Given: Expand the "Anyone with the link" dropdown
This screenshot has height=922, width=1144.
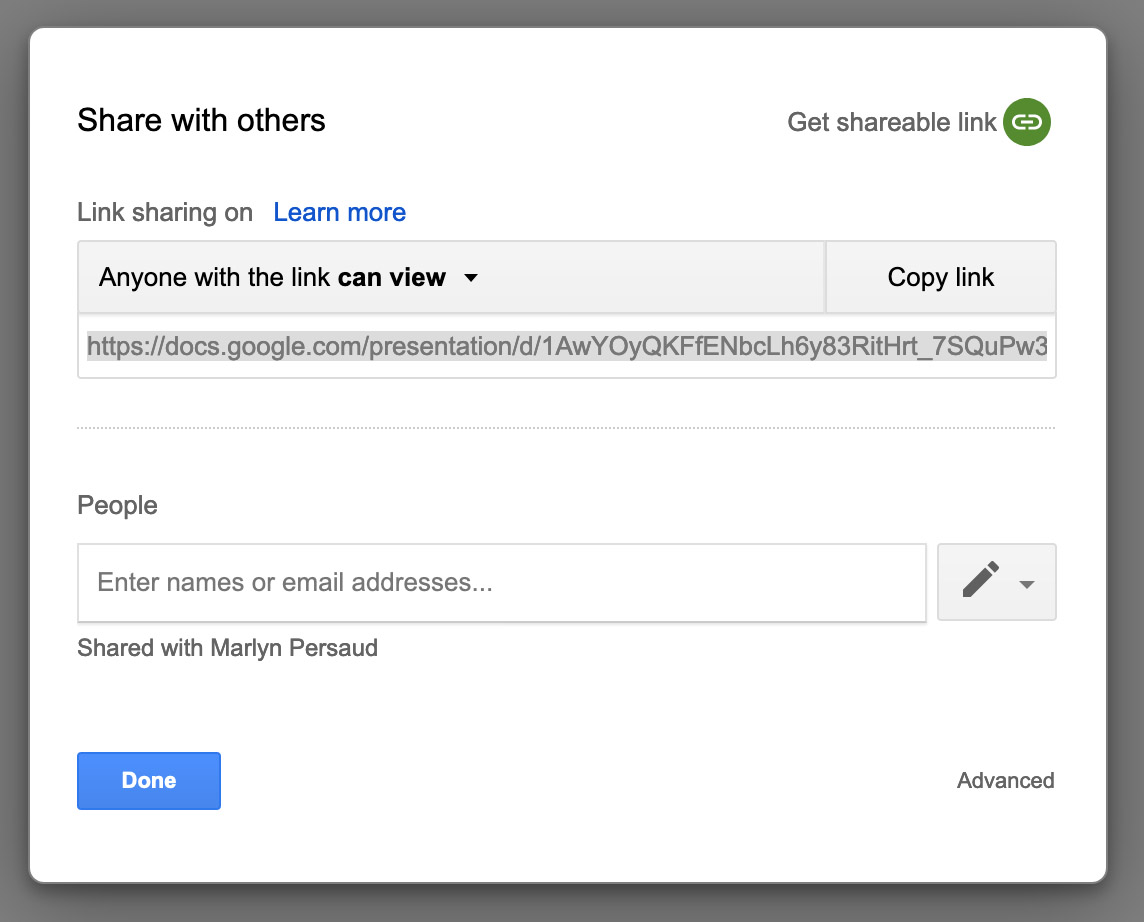Looking at the screenshot, I should 290,277.
